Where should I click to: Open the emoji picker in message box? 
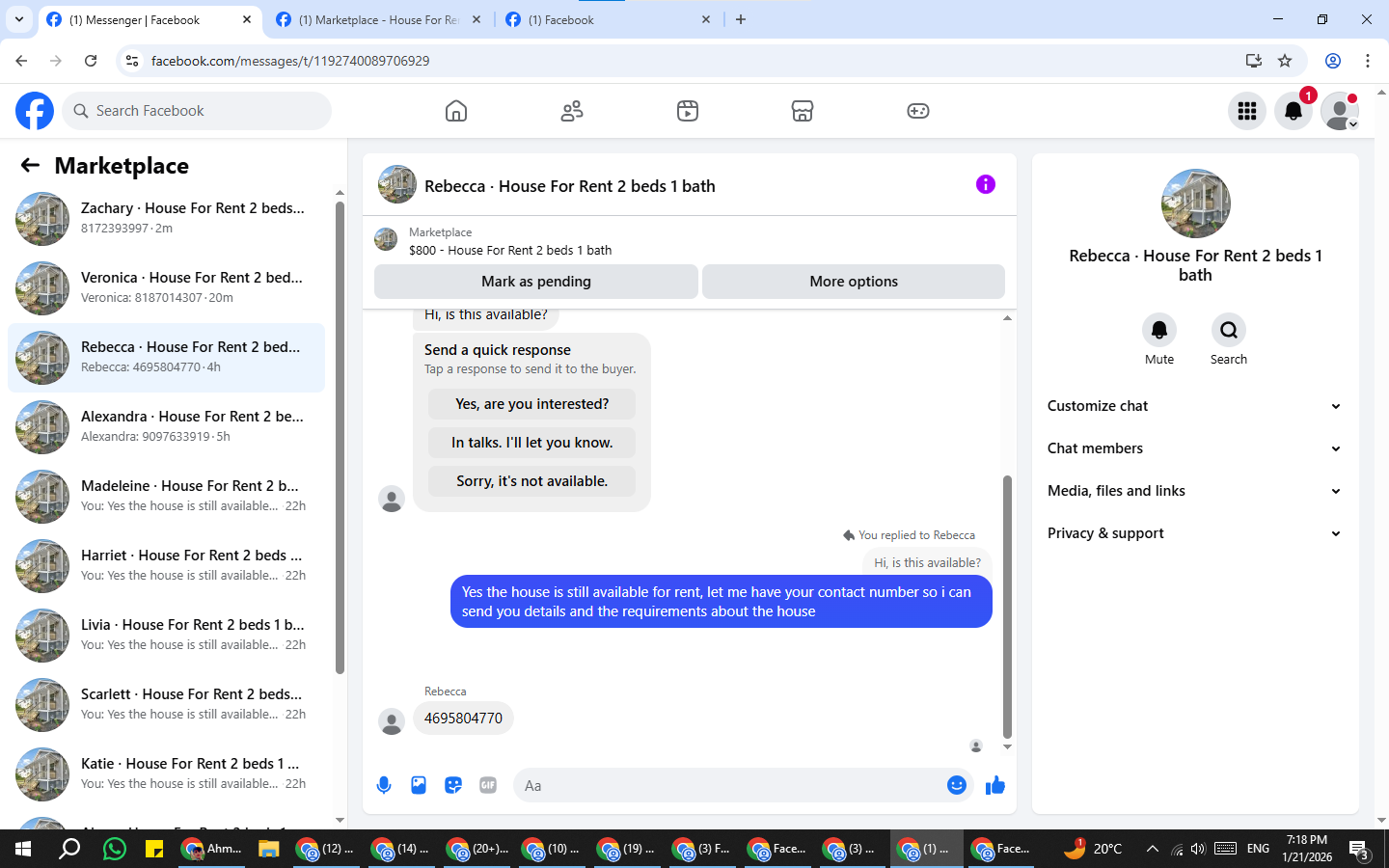click(x=957, y=785)
